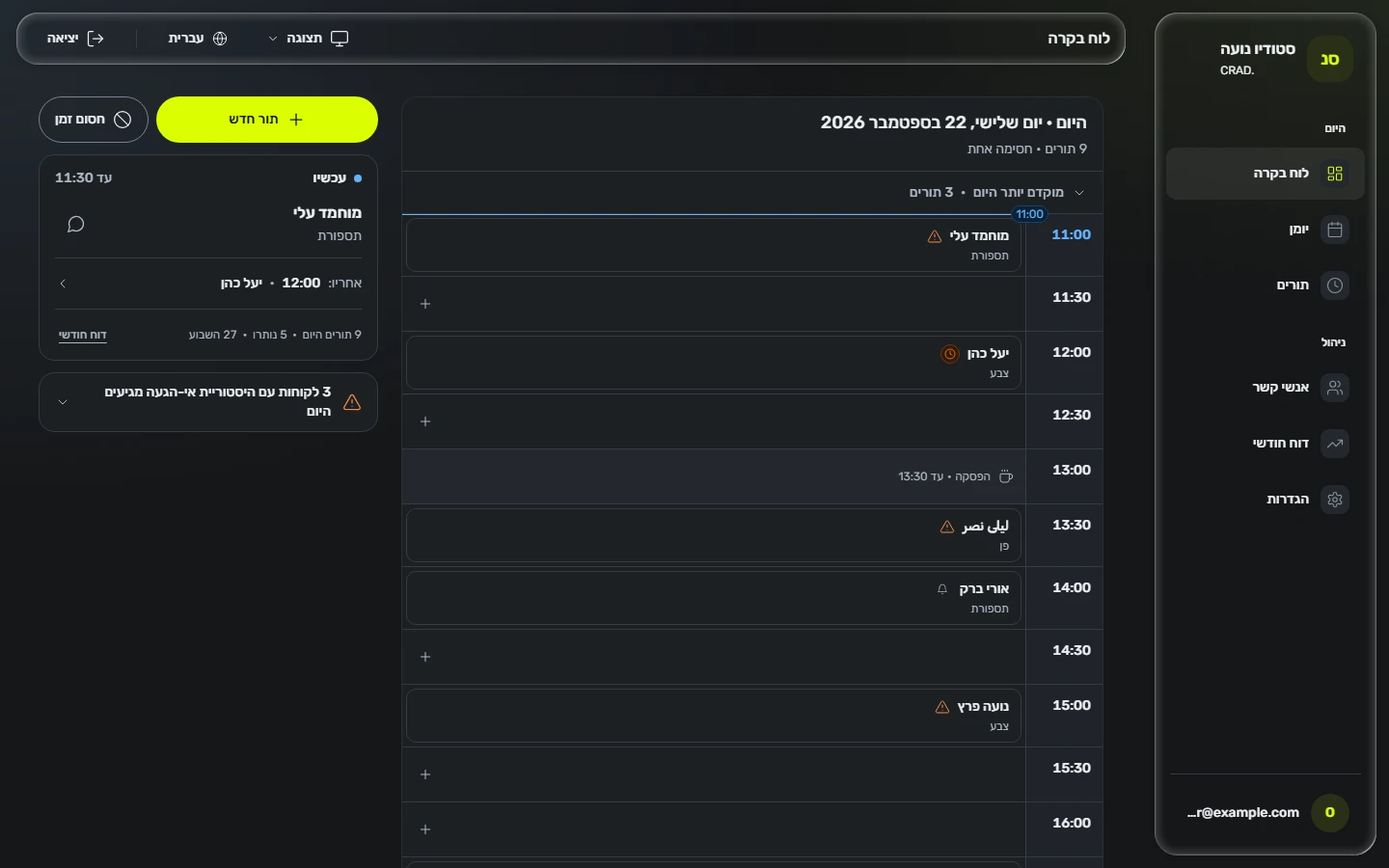
Task: Open the next appointment chevron on the אחריו row
Action: pyautogui.click(x=63, y=284)
